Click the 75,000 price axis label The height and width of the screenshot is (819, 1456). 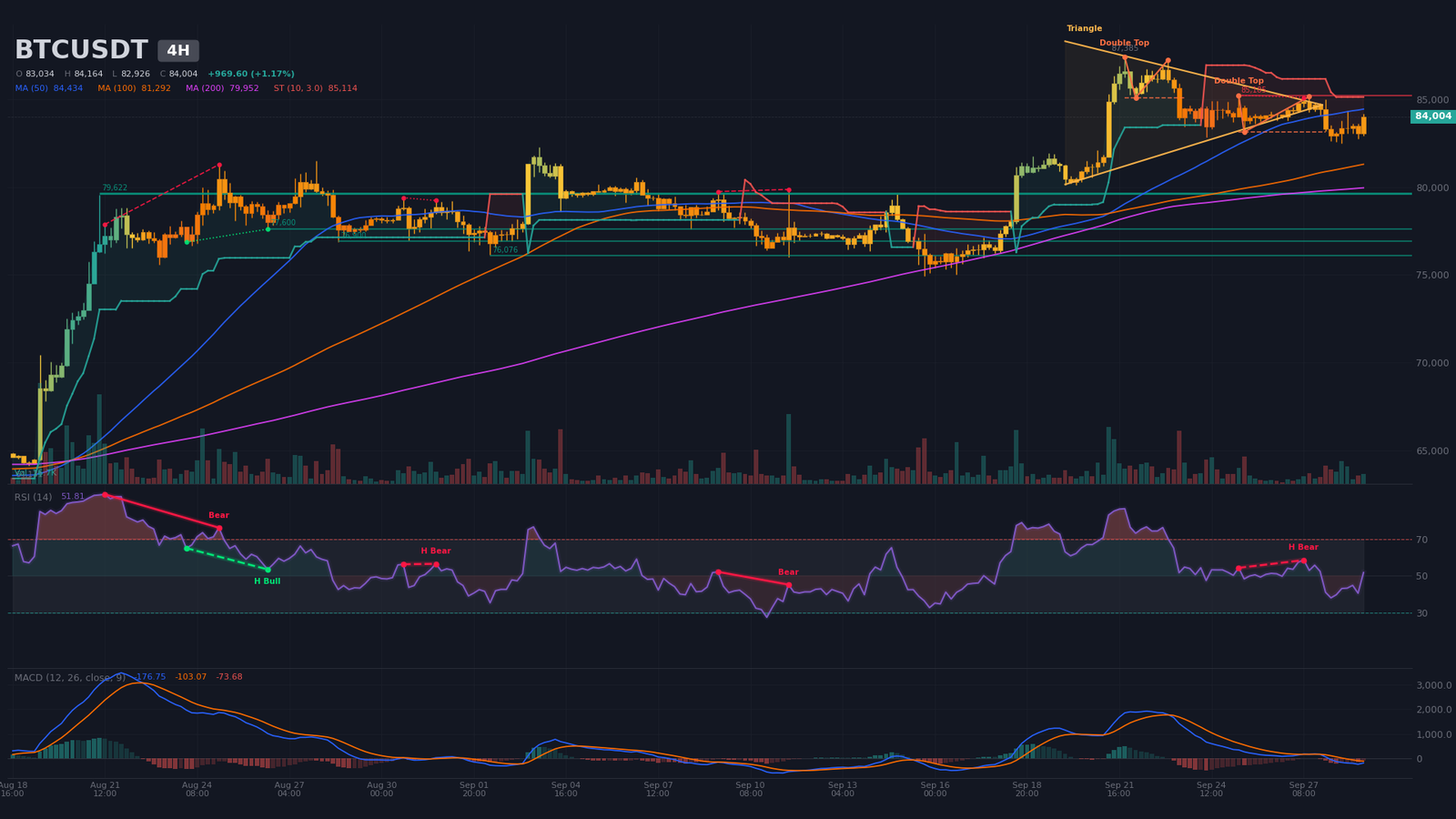(x=1431, y=276)
